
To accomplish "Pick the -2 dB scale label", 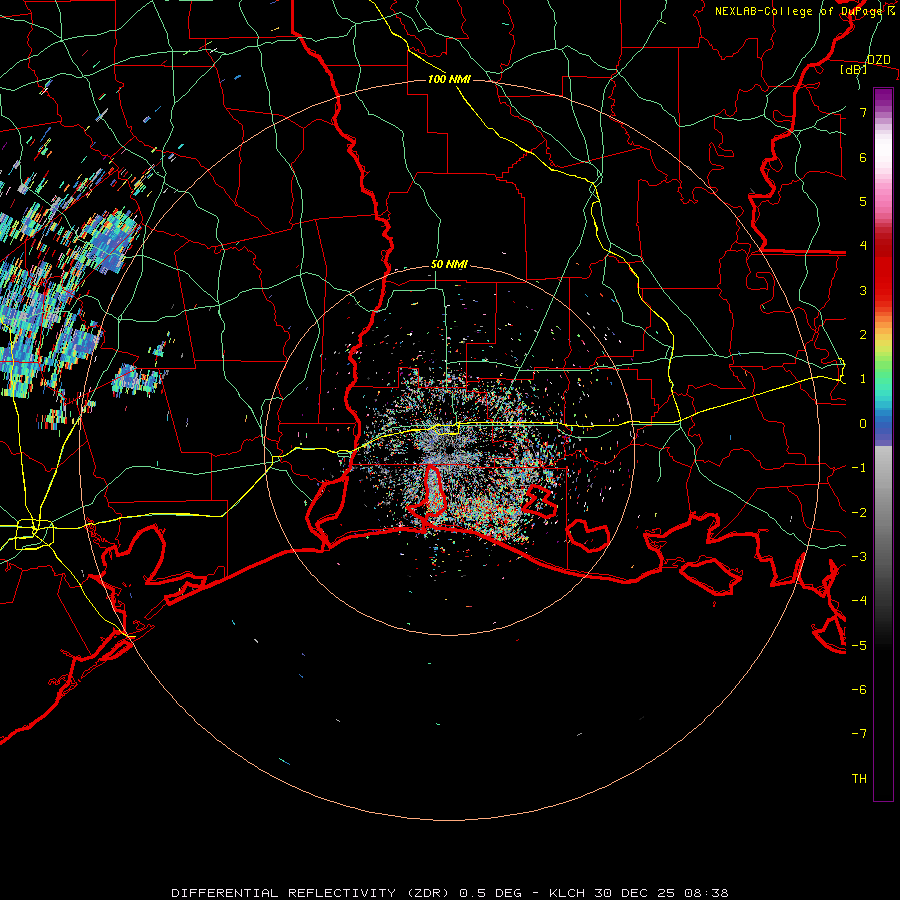I will coord(859,512).
